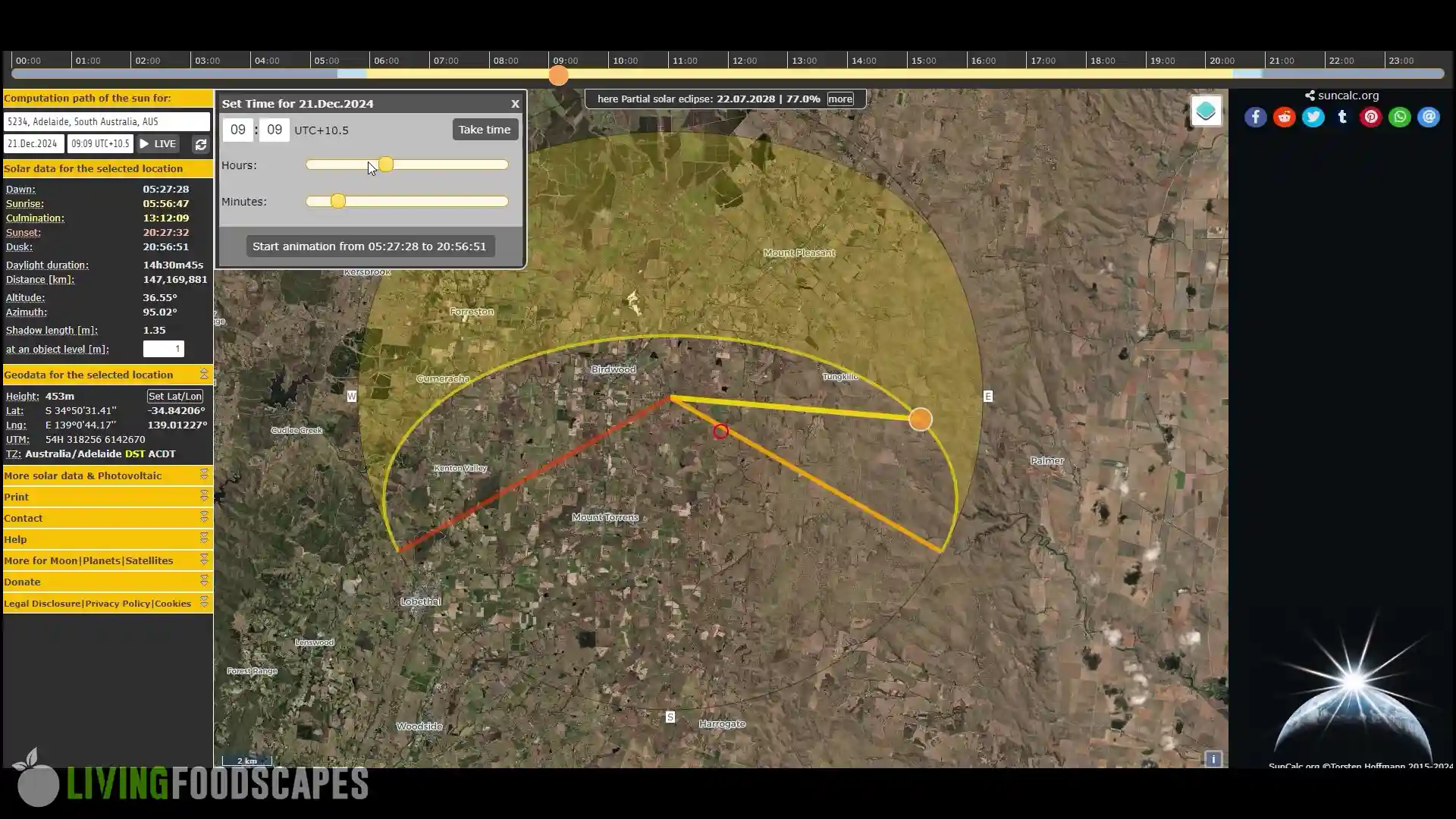Share via email icon
Screen dimensions: 1456x819
pyautogui.click(x=1428, y=117)
